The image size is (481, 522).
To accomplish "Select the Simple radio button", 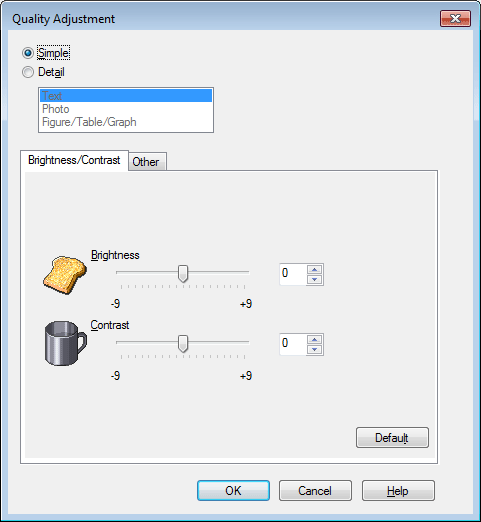I will [28, 53].
